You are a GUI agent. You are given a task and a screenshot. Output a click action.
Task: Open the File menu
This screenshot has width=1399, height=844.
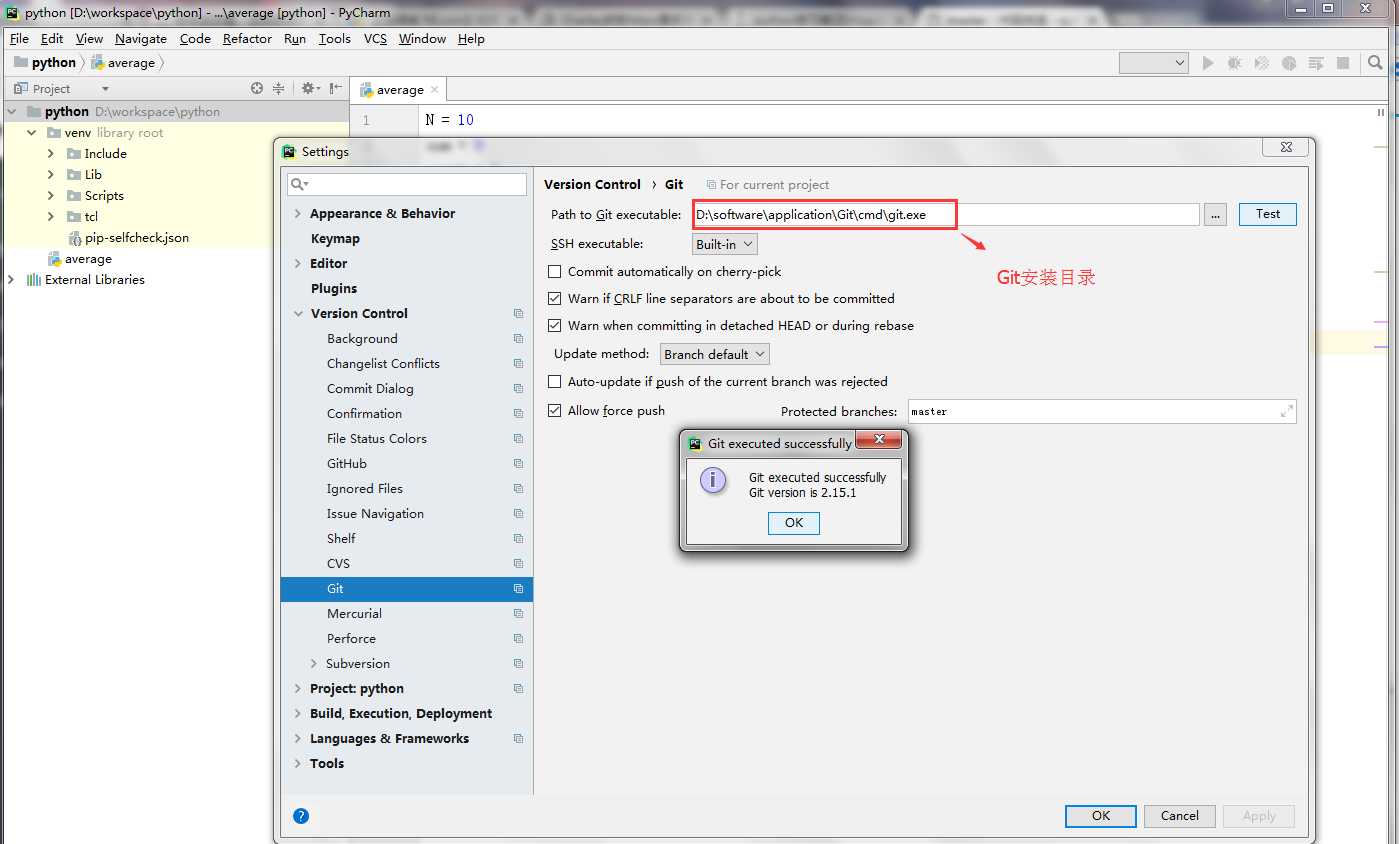19,39
